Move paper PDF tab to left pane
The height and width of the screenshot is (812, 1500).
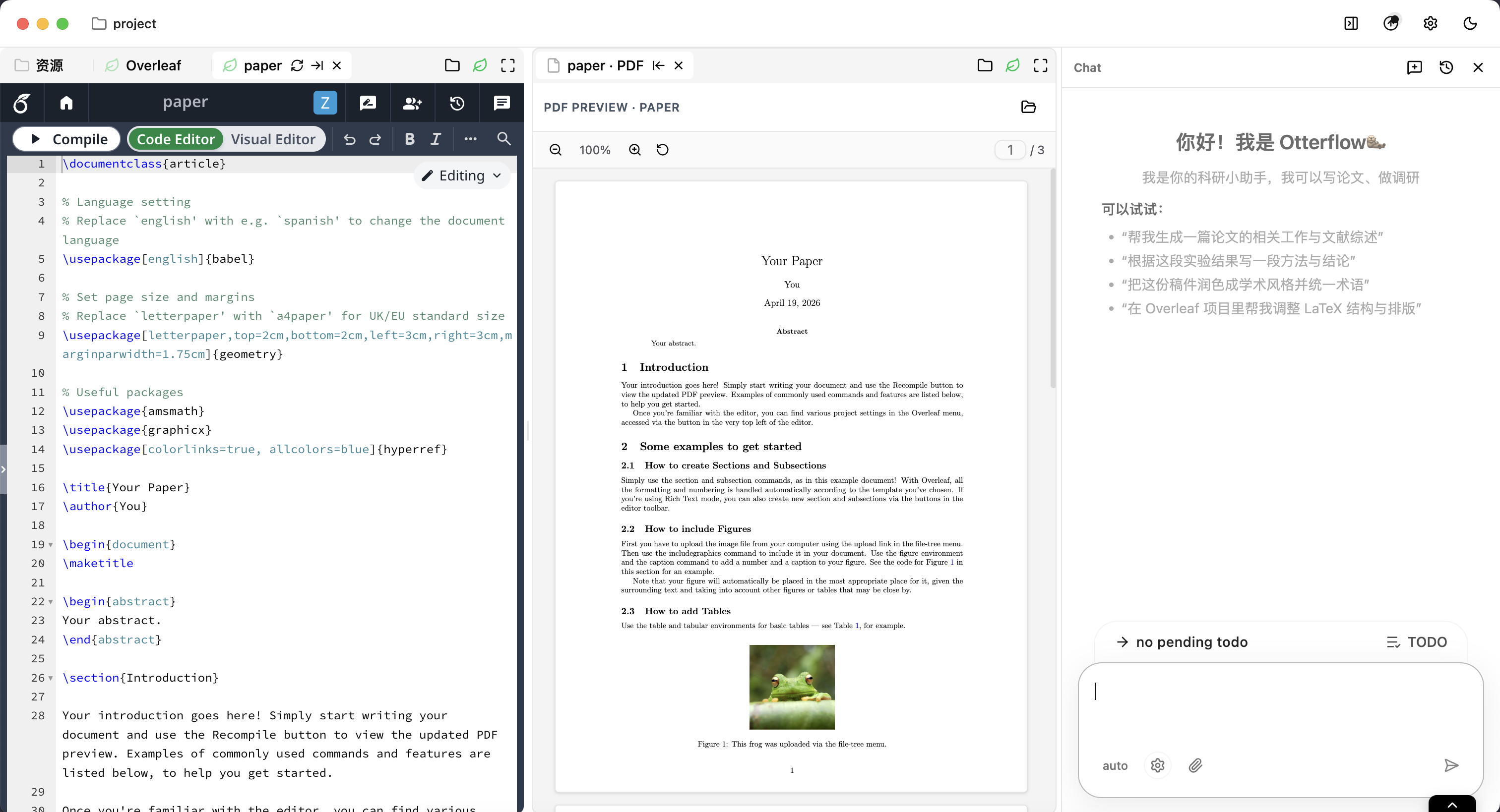659,65
